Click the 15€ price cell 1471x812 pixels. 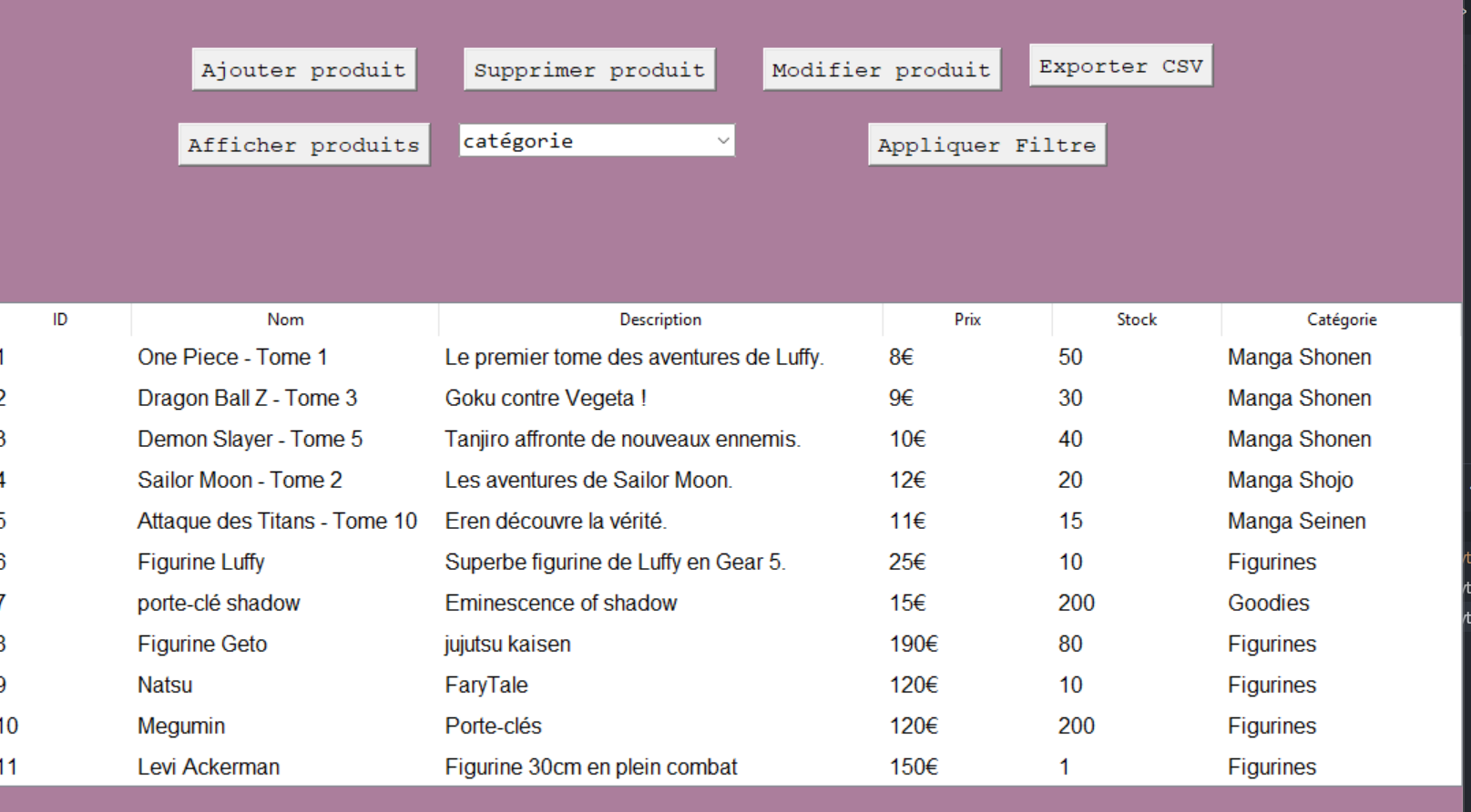[x=907, y=603]
